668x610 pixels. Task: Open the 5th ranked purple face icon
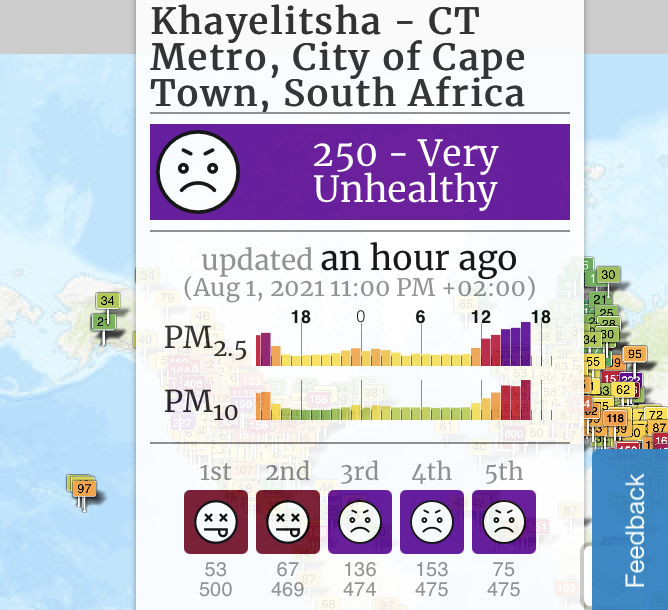point(504,522)
